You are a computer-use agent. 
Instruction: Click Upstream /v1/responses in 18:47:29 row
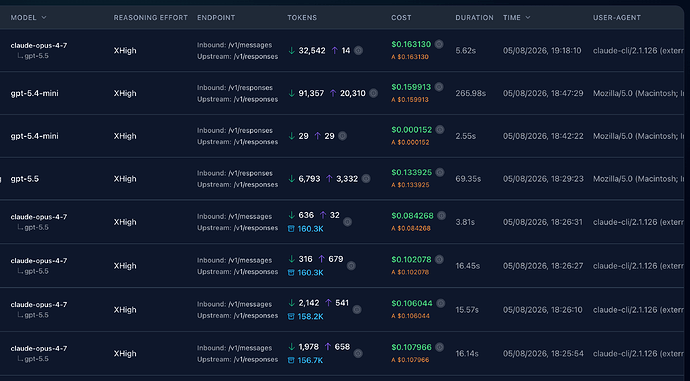pos(238,99)
